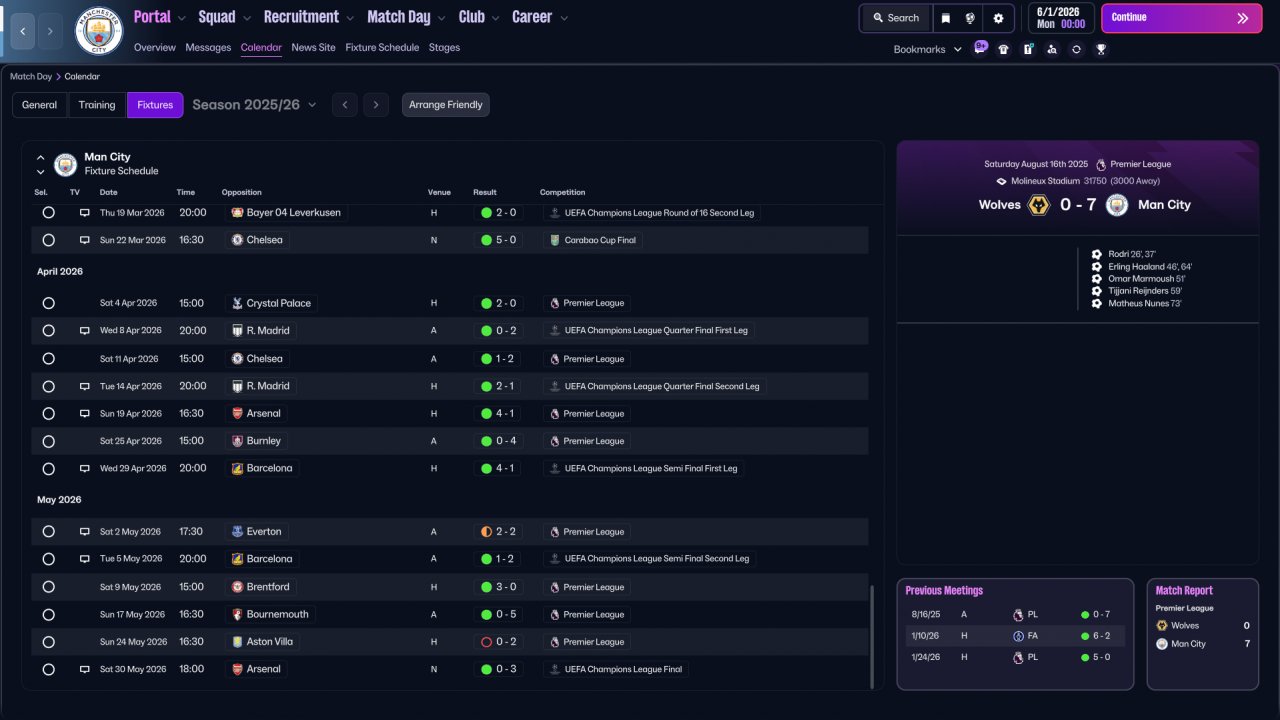1280x720 pixels.
Task: Select the Bayer 04 Leverkusen fixture radio button
Action: tap(48, 213)
